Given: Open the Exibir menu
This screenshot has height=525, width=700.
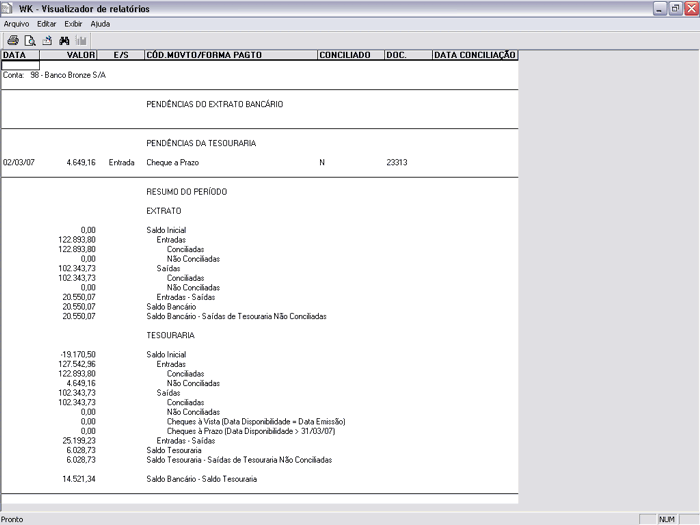Looking at the screenshot, I should click(x=74, y=23).
